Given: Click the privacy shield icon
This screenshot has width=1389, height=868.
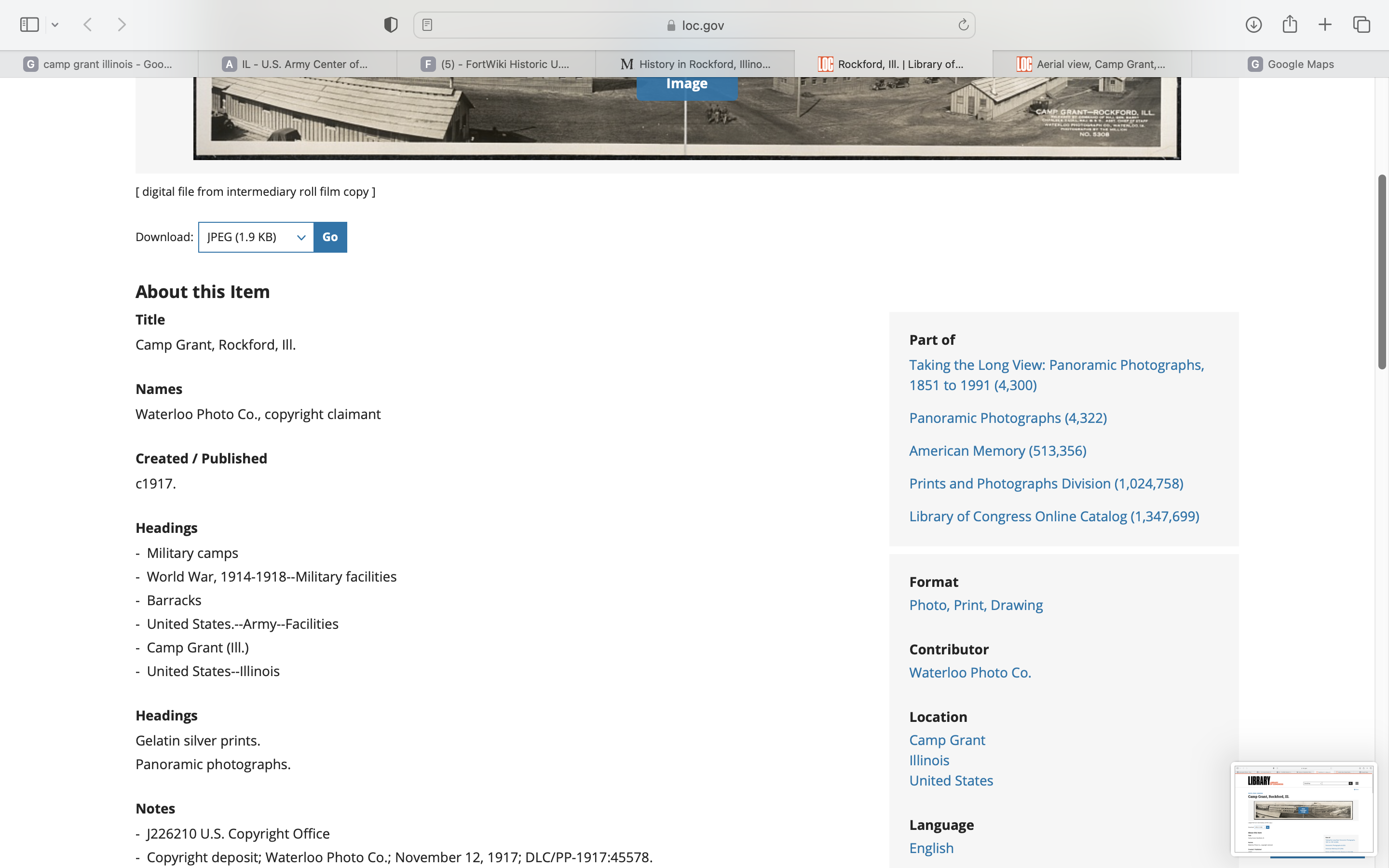Looking at the screenshot, I should (x=391, y=25).
